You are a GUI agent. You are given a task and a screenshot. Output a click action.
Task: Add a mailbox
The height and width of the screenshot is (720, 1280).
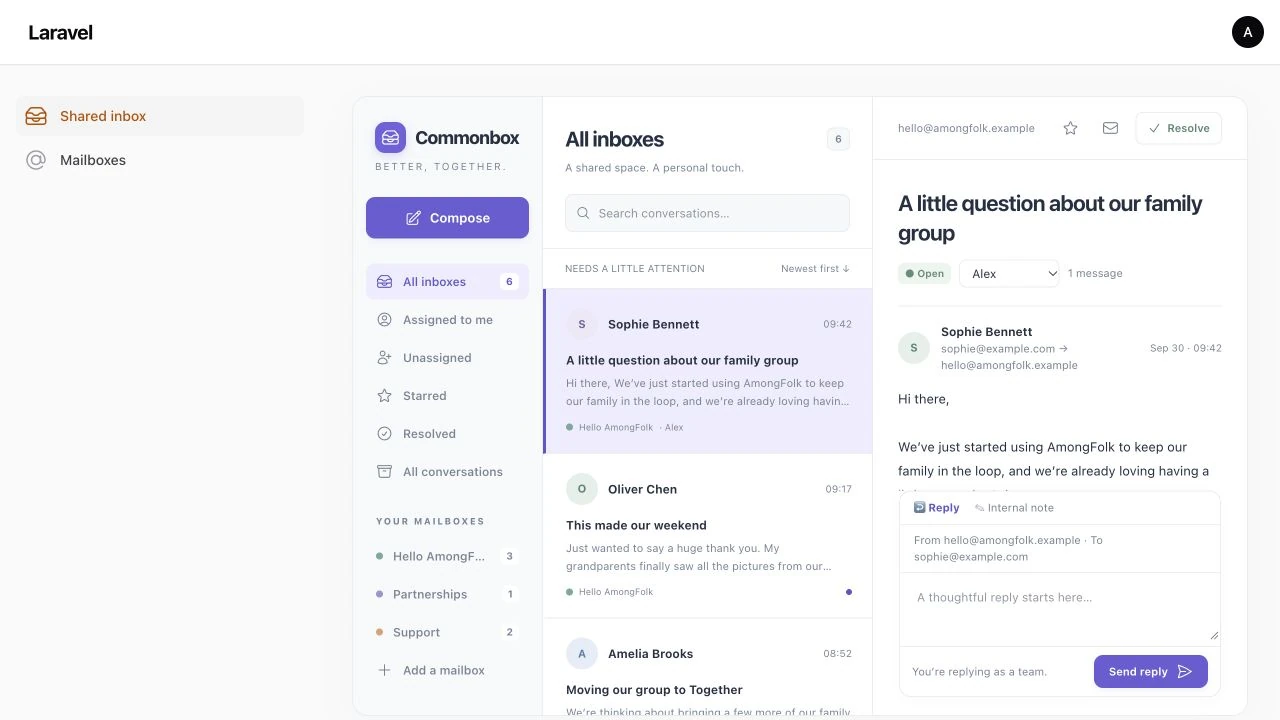pos(447,670)
